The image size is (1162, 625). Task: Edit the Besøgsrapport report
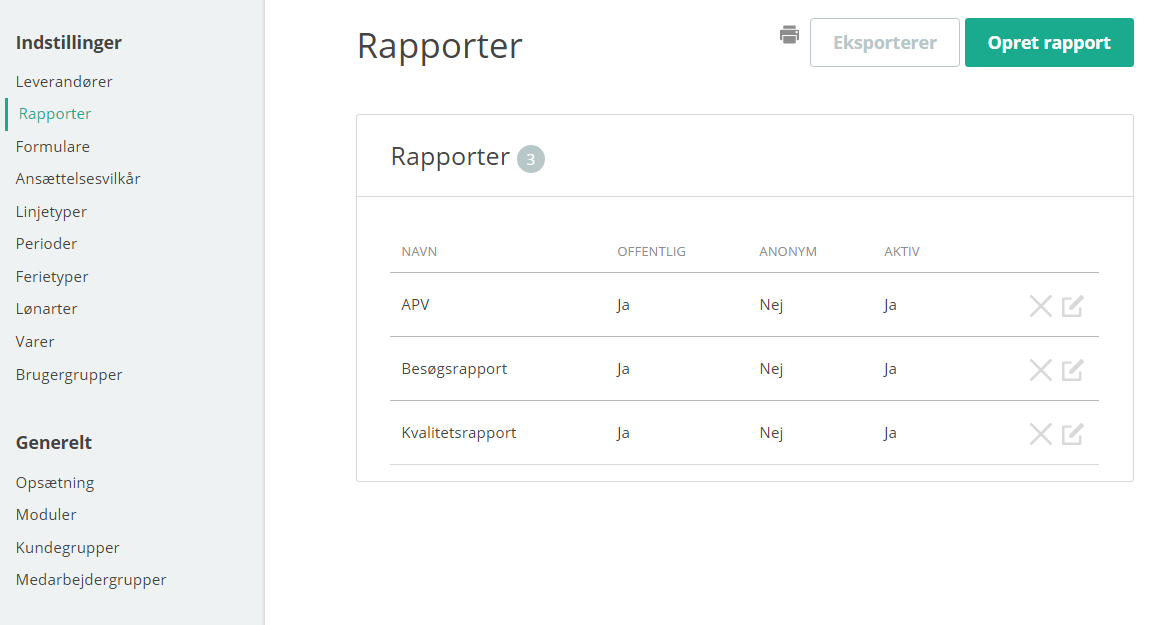(x=1072, y=369)
